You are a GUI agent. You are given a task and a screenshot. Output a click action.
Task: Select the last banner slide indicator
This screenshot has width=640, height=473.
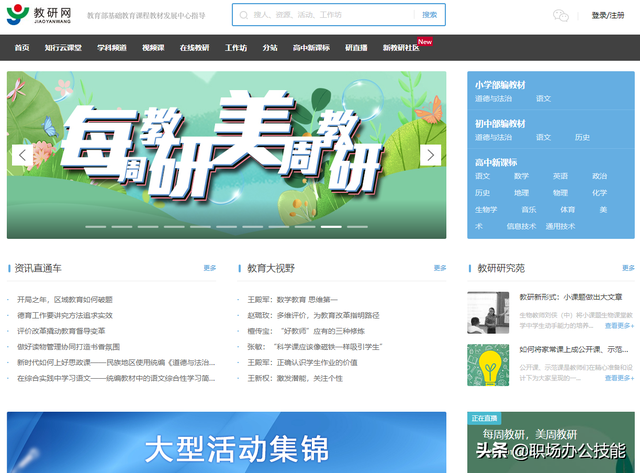click(357, 227)
